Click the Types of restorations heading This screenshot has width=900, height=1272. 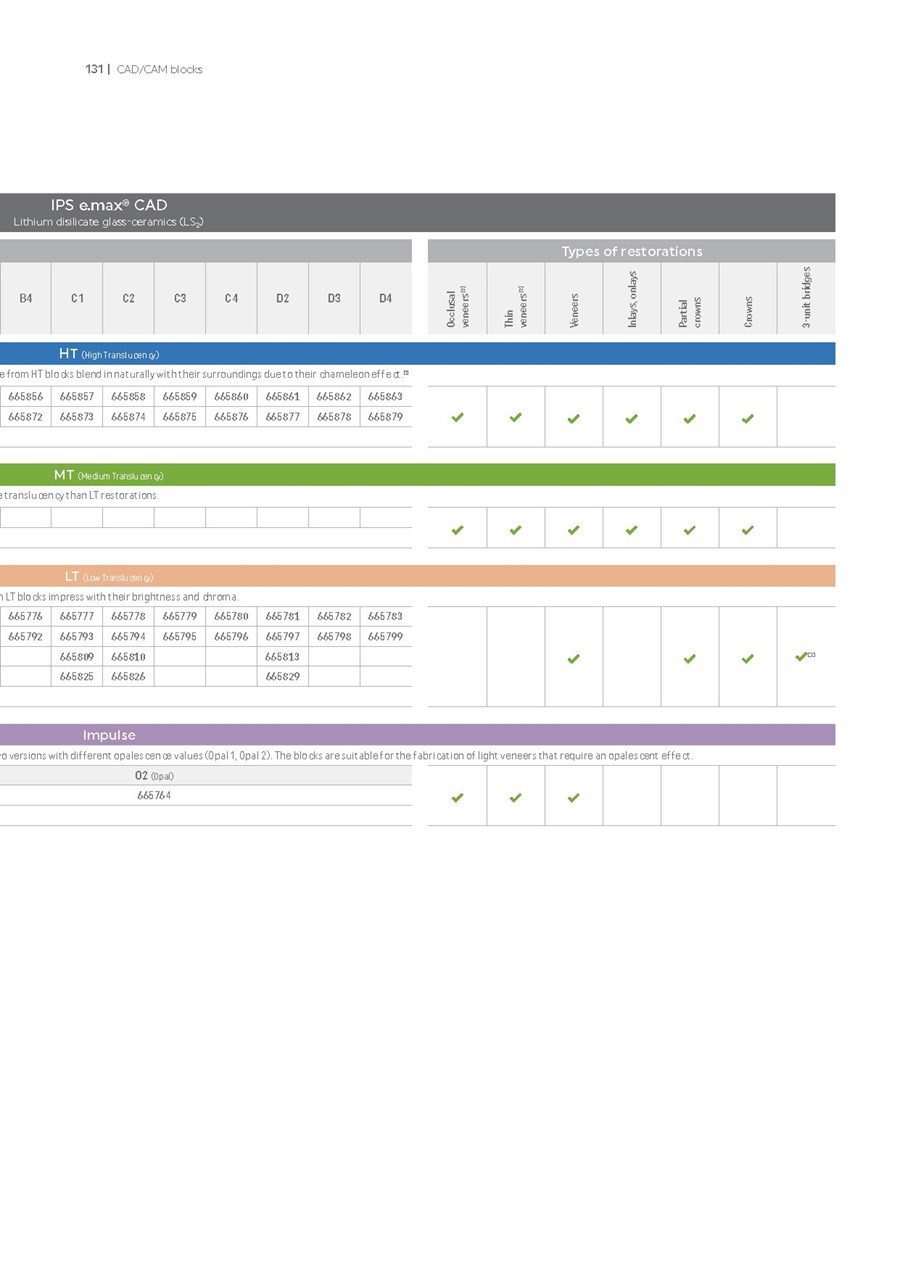[x=631, y=251]
